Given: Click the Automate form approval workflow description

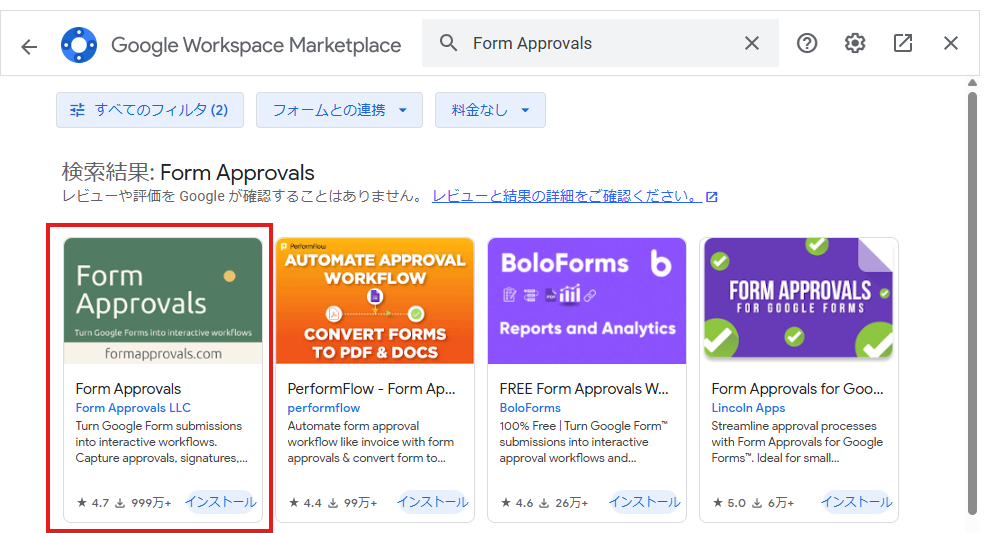Looking at the screenshot, I should pyautogui.click(x=371, y=442).
